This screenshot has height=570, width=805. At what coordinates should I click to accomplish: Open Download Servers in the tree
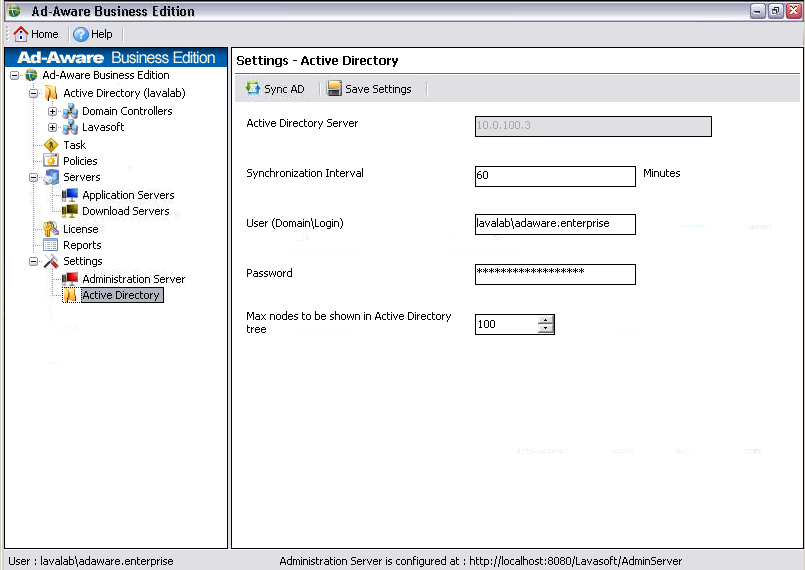coord(126,211)
